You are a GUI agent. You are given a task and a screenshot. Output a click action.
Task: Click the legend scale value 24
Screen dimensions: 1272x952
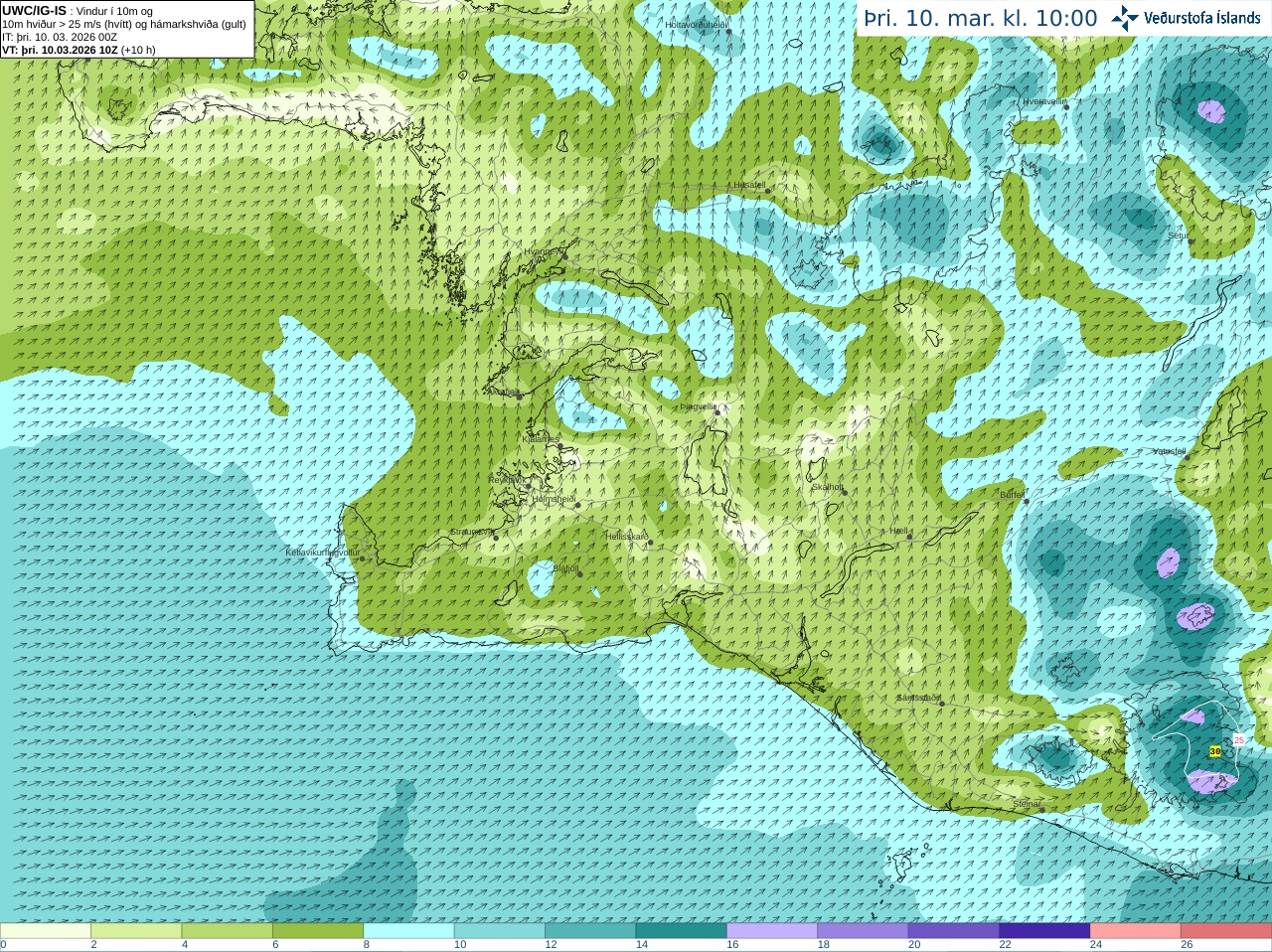point(1095,945)
